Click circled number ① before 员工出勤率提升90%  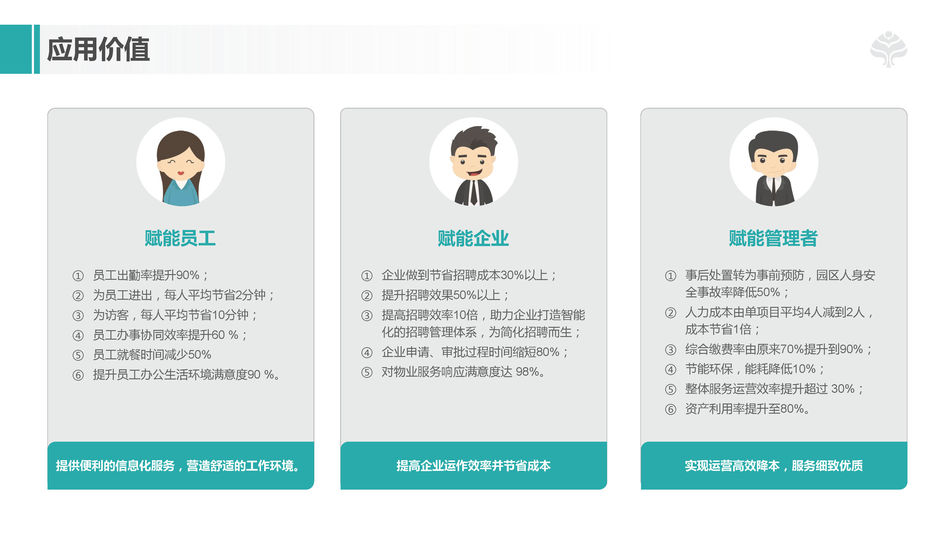[78, 276]
